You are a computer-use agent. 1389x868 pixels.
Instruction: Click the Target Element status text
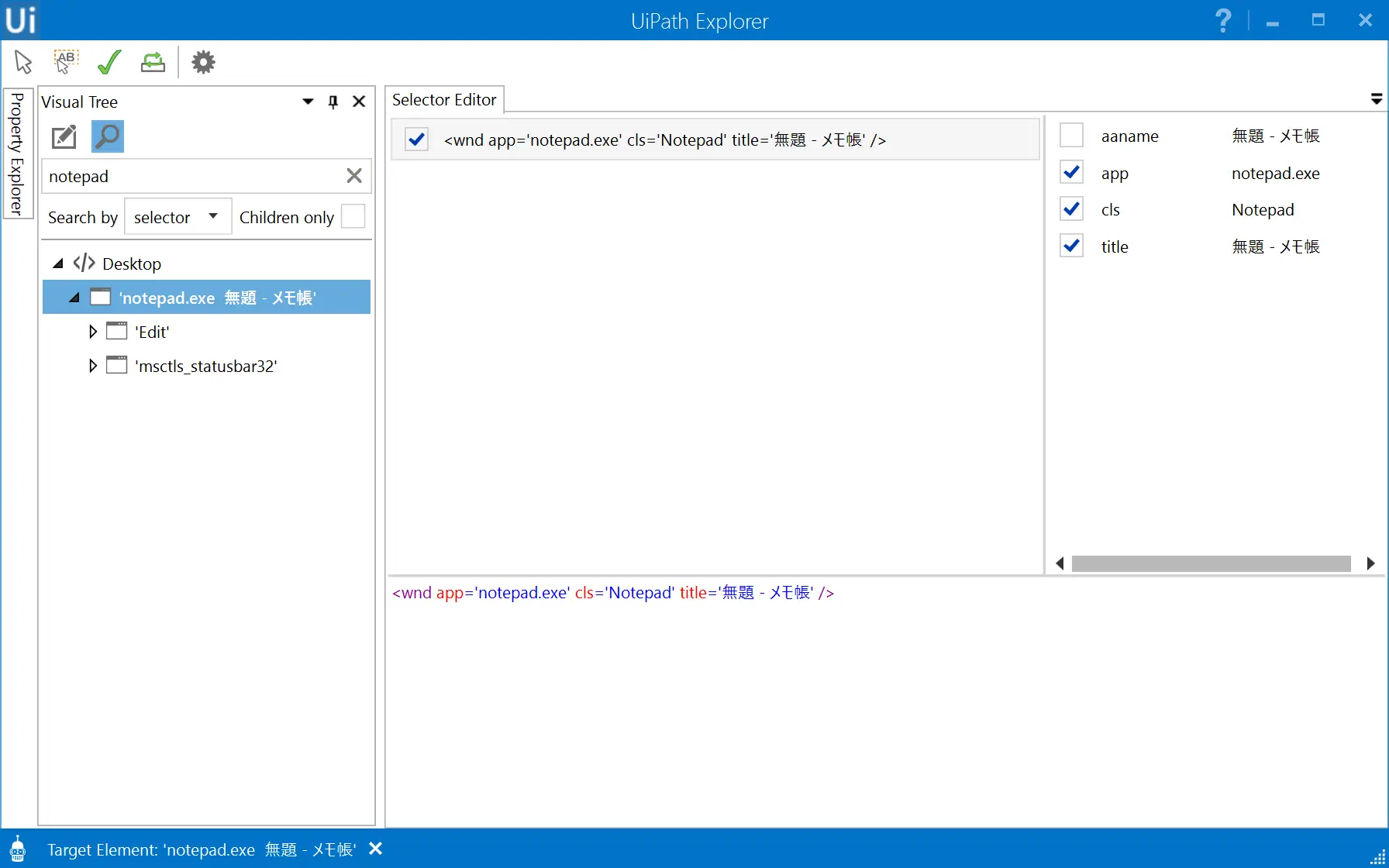202,849
